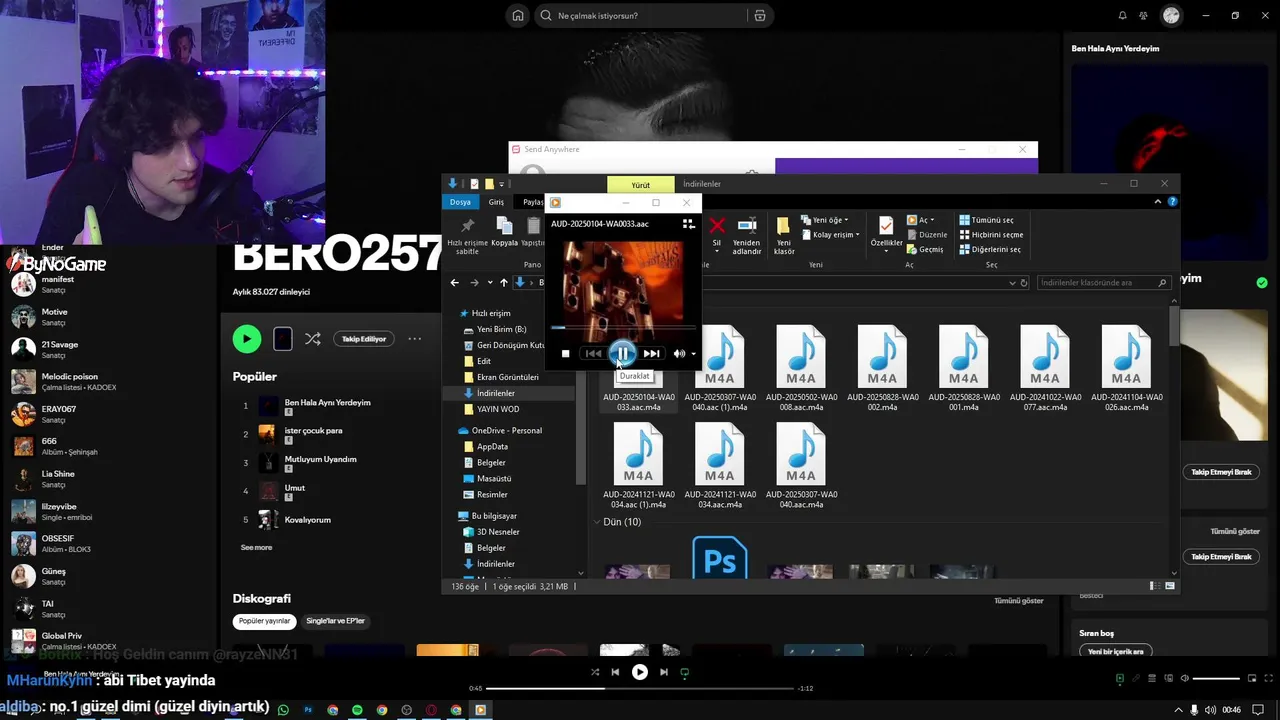This screenshot has width=1280, height=720.
Task: Open the Dosya tab in Explorer
Action: click(460, 202)
